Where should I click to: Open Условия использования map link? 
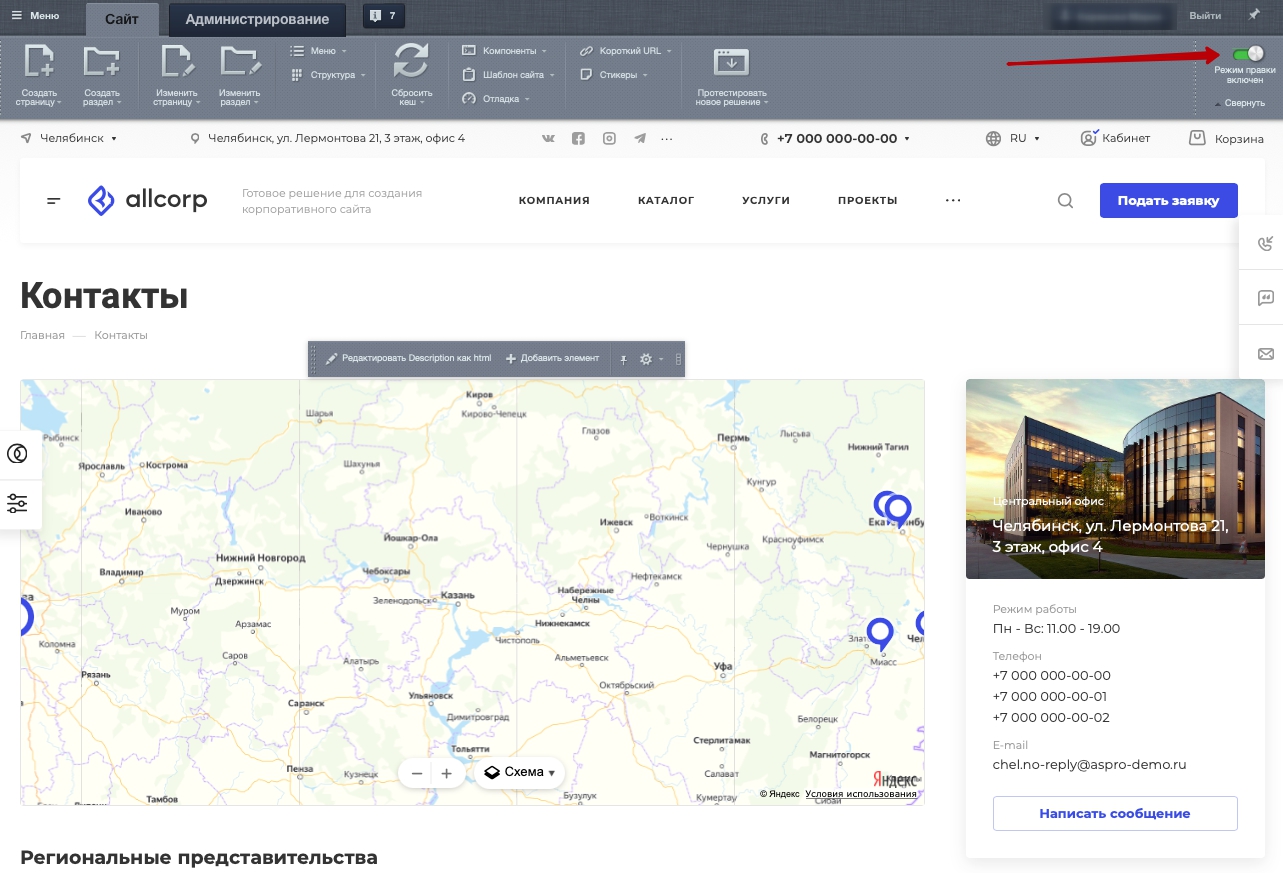point(861,794)
